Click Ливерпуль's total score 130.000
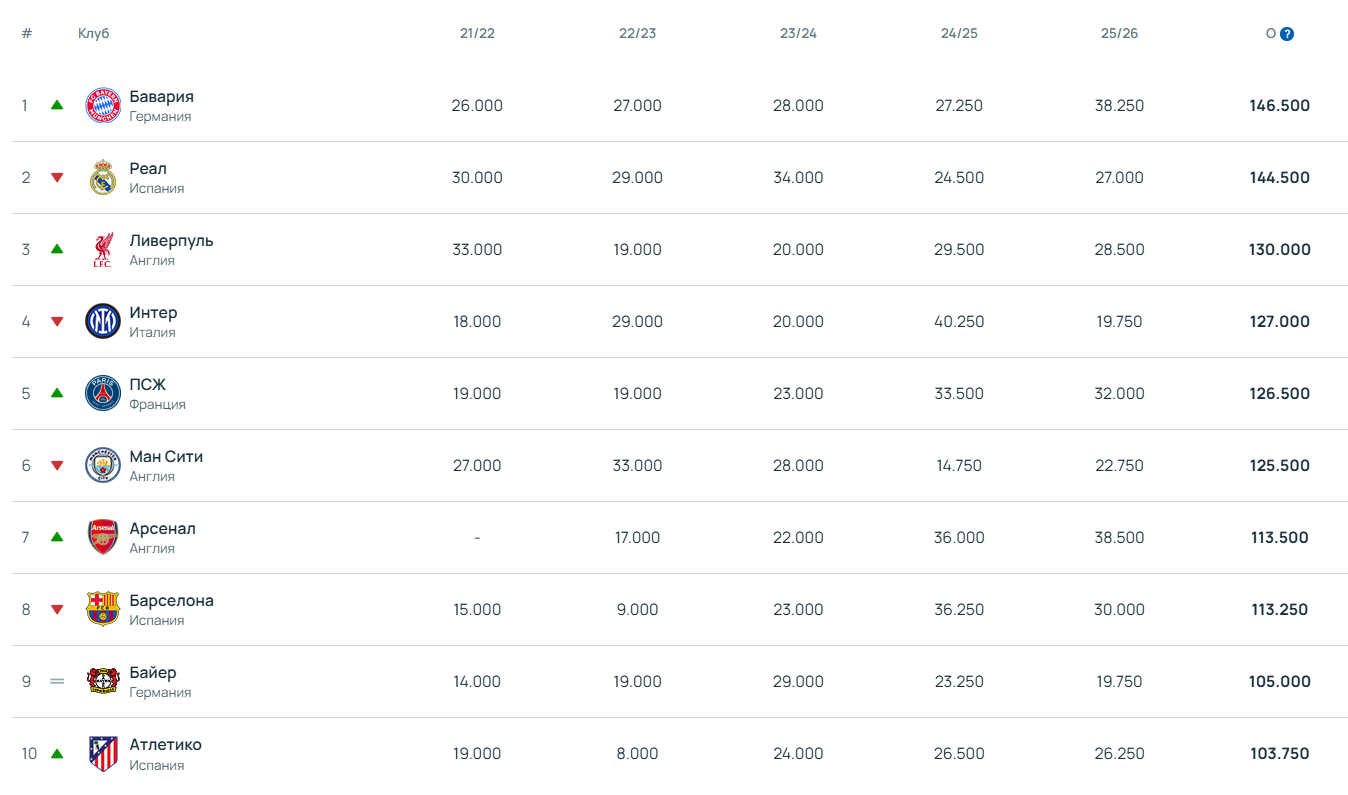Viewport: 1348px width, 795px height. [x=1279, y=250]
